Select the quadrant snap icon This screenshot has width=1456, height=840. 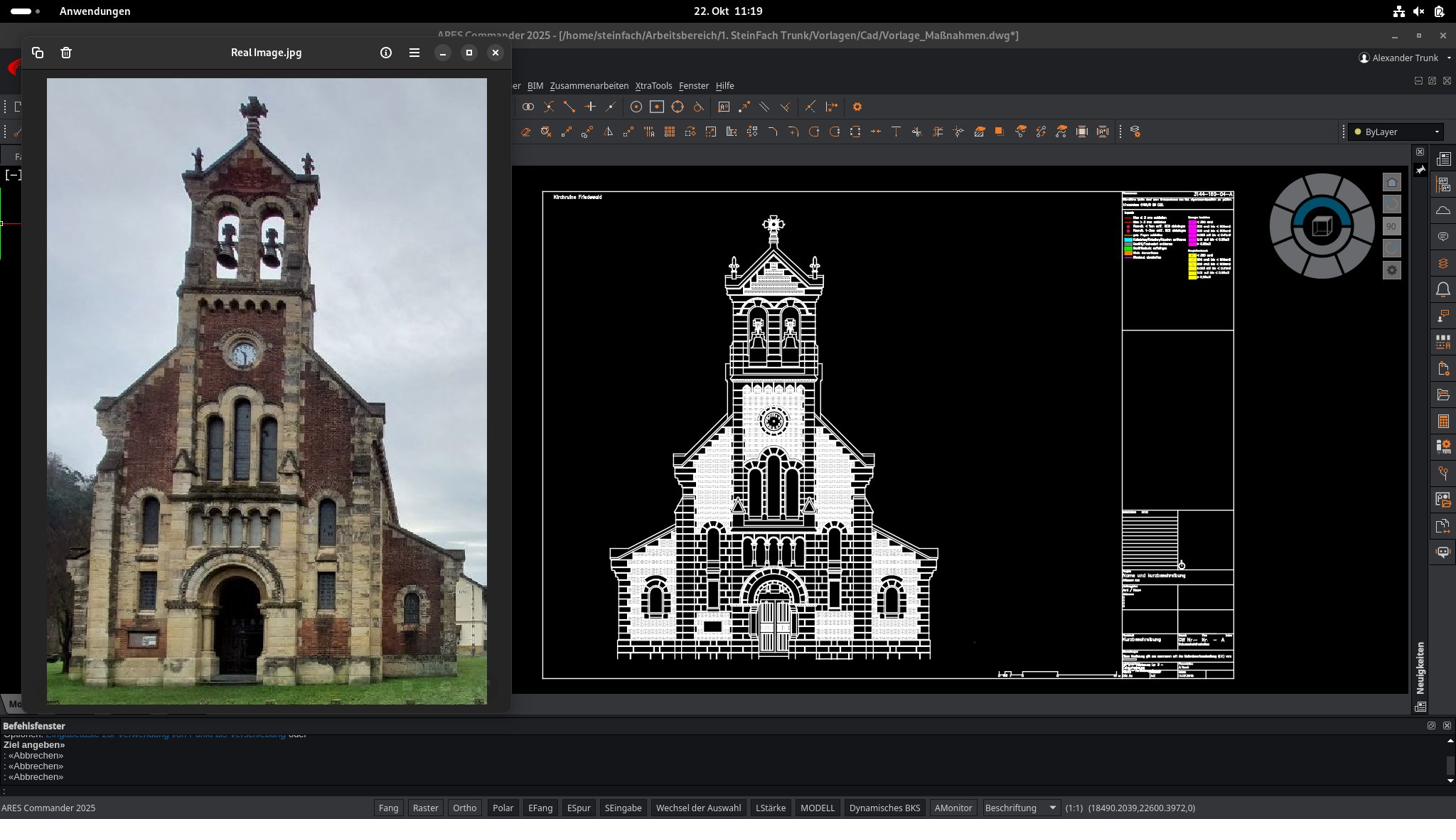point(678,107)
